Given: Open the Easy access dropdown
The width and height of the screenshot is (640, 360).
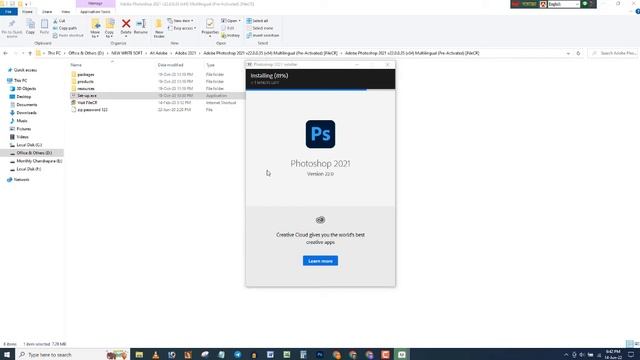Looking at the screenshot, I should (182, 28).
